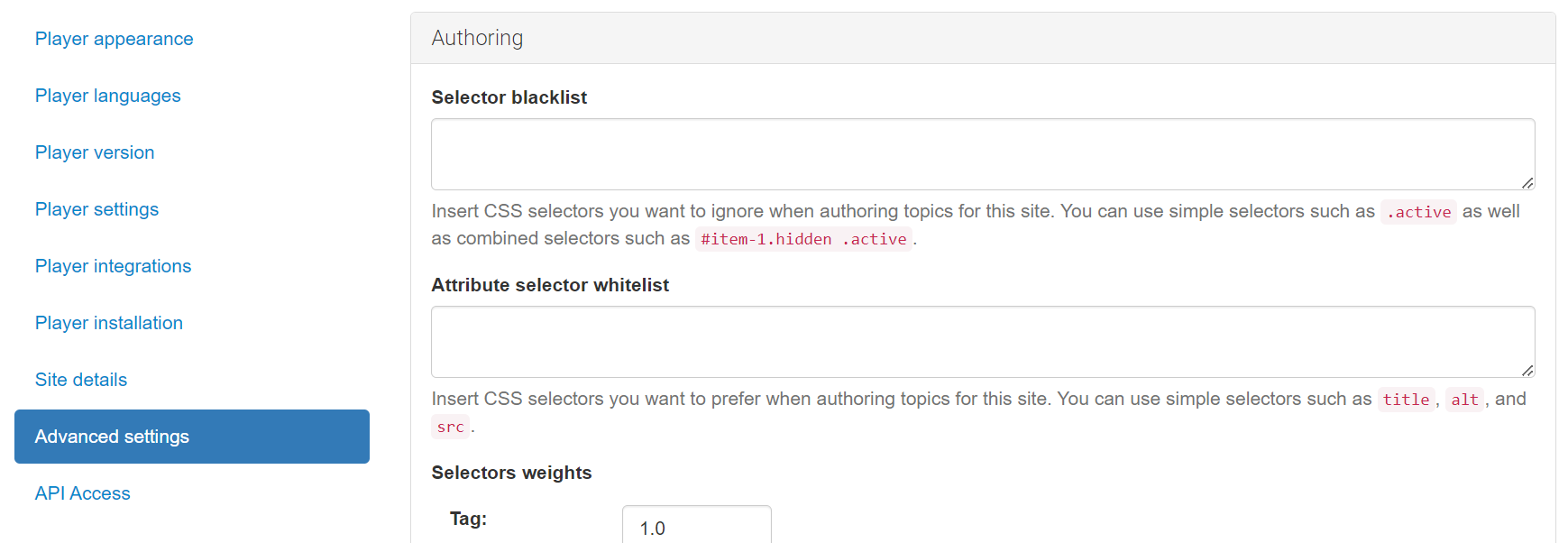This screenshot has height=543, width=1568.
Task: Click the title code sample
Action: tap(1406, 400)
